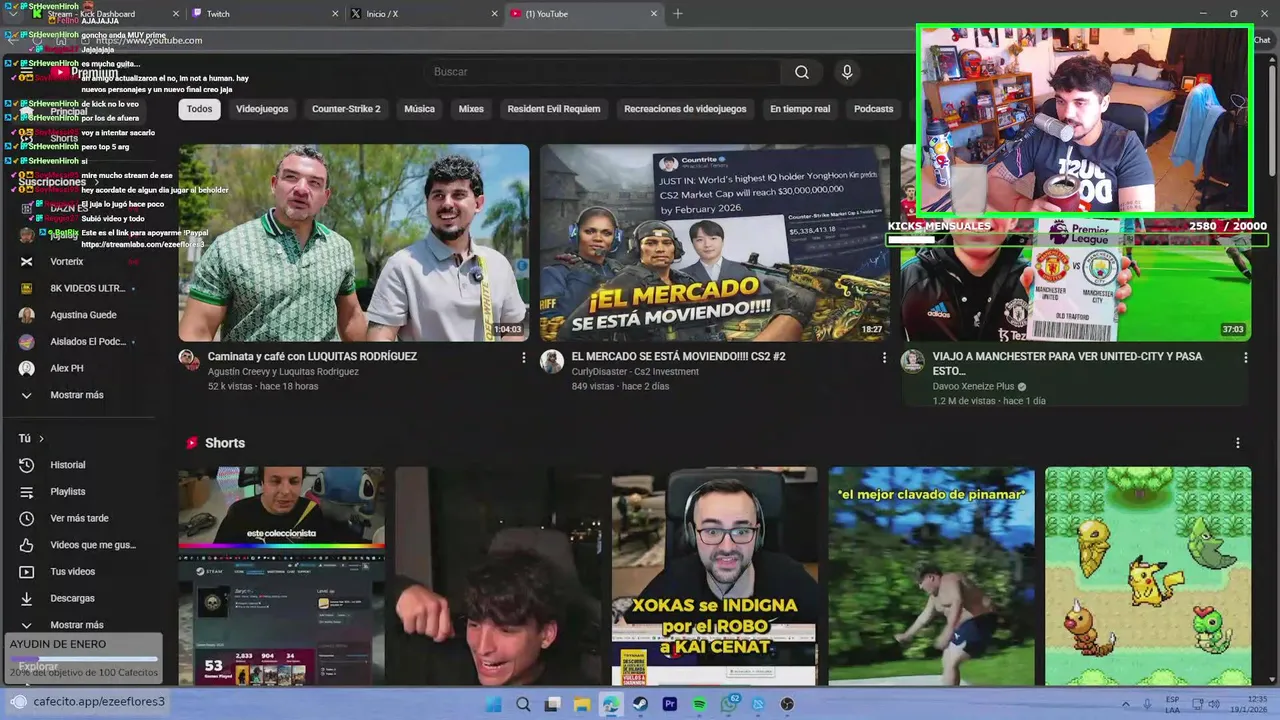
Task: Open three-dot menu for VIAJO A MANCHESTER video
Action: [1245, 357]
